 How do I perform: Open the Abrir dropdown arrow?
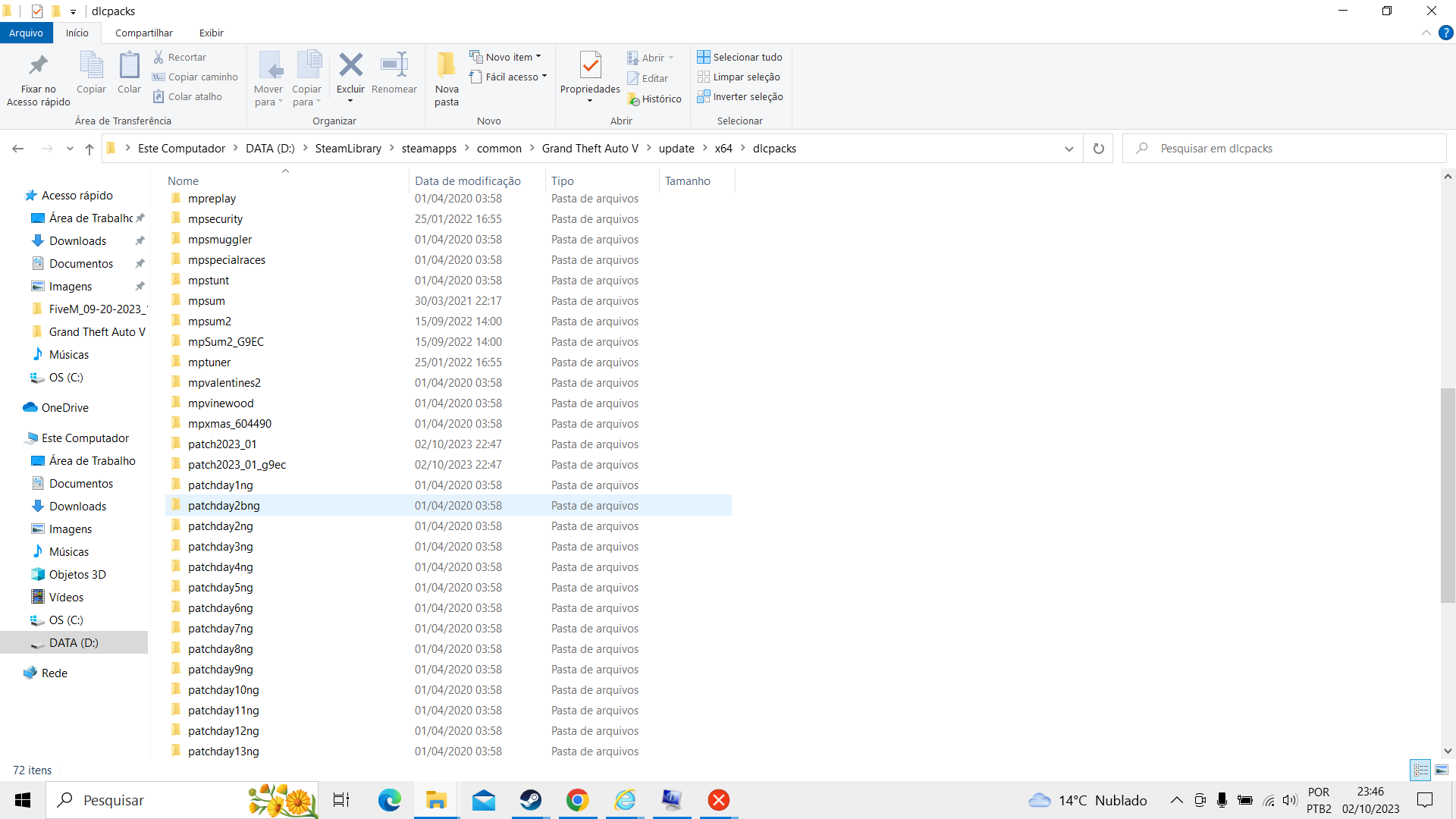671,58
